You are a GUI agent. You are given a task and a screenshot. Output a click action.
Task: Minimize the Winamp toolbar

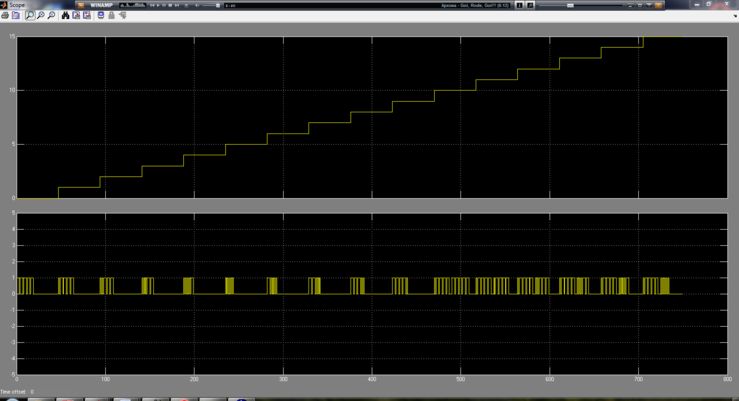630,5
